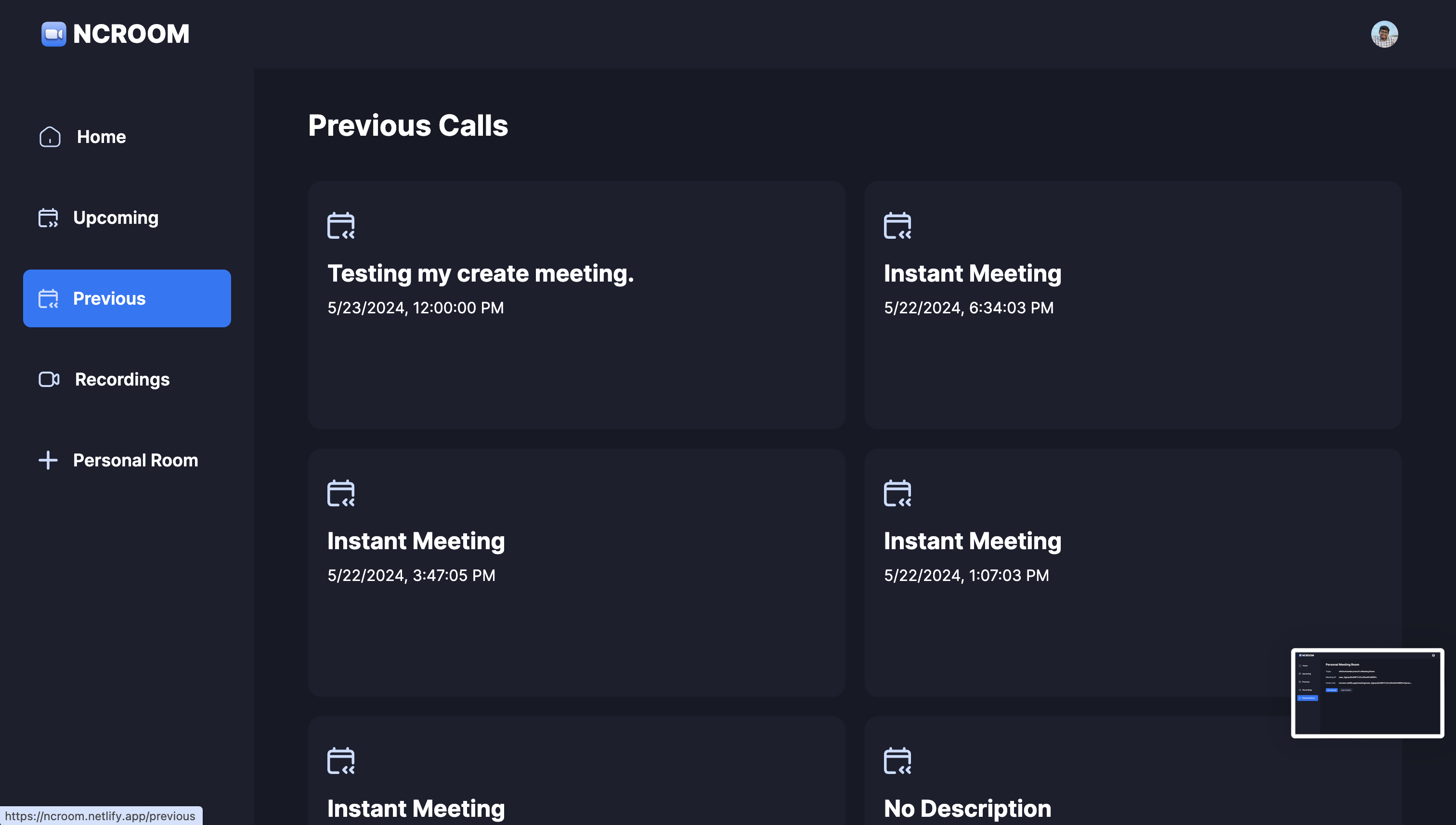Click the highlighted Previous calendar icon

49,298
